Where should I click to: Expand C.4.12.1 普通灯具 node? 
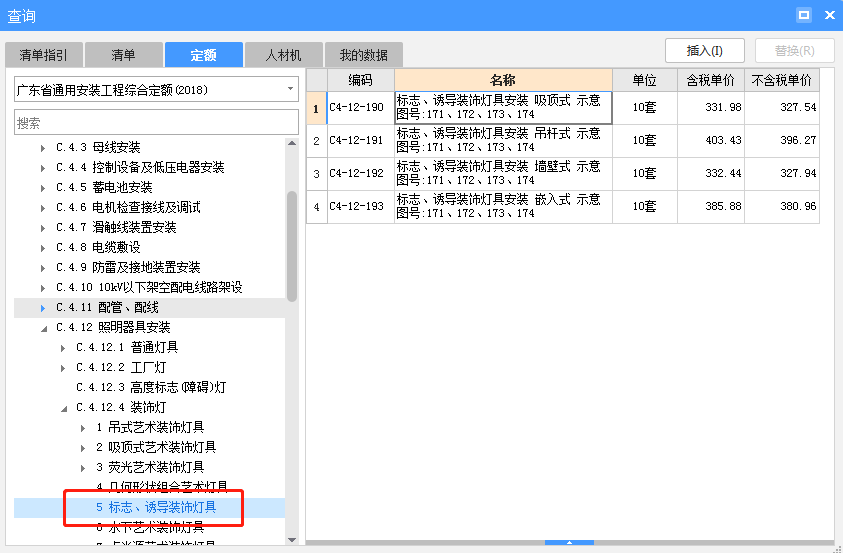coord(63,348)
